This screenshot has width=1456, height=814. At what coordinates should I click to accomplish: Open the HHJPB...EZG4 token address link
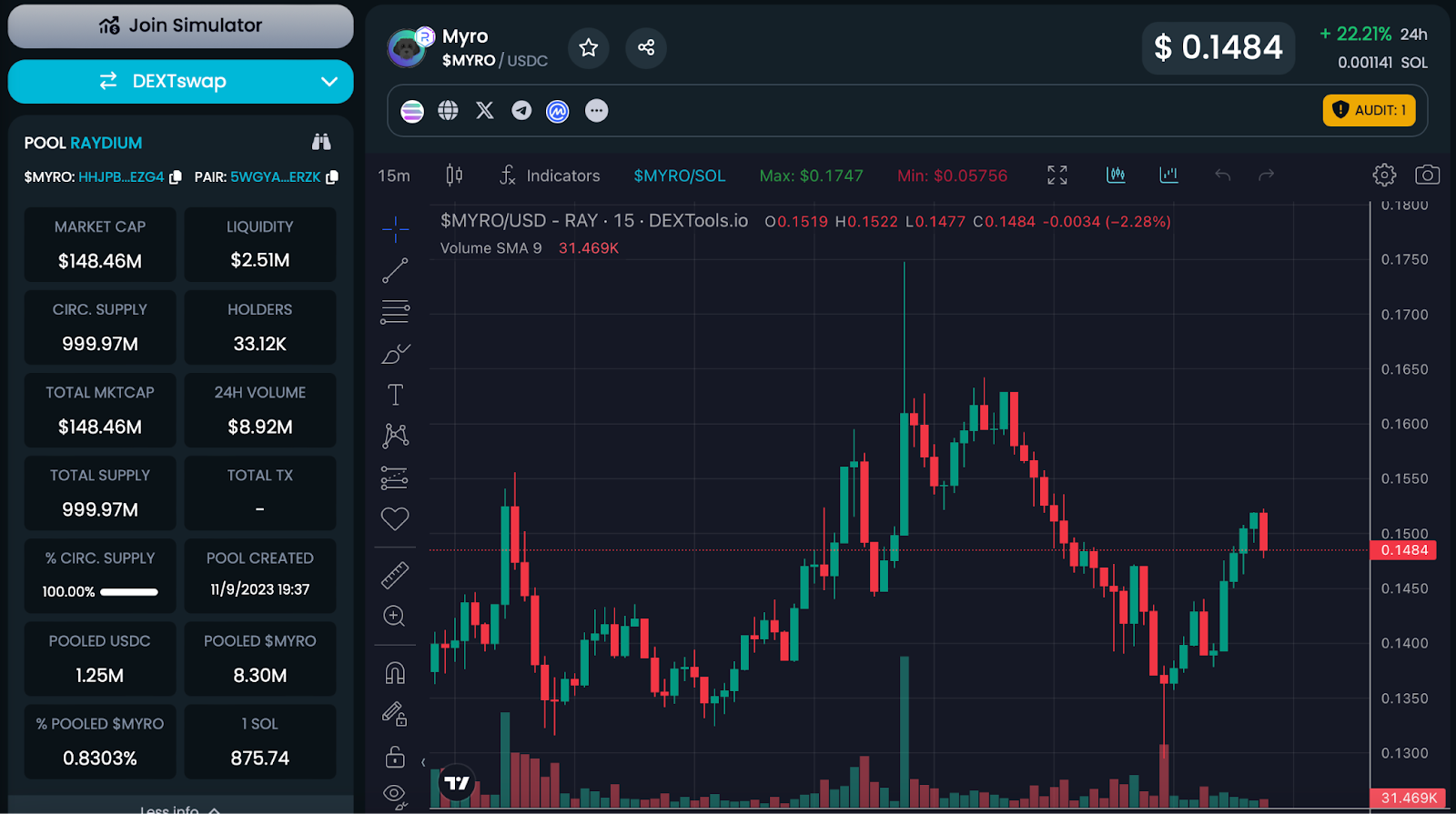pos(121,177)
